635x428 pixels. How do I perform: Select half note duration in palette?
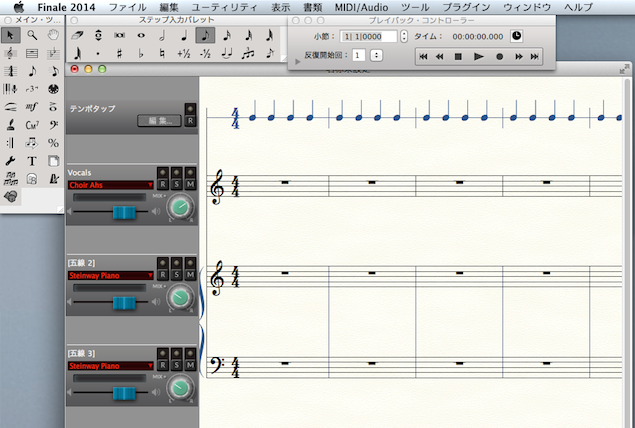click(162, 36)
